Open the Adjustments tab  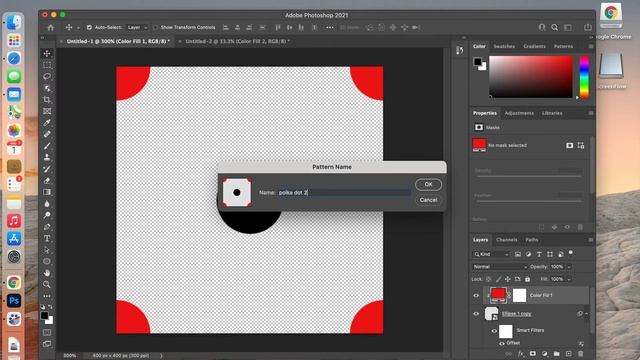tap(519, 113)
